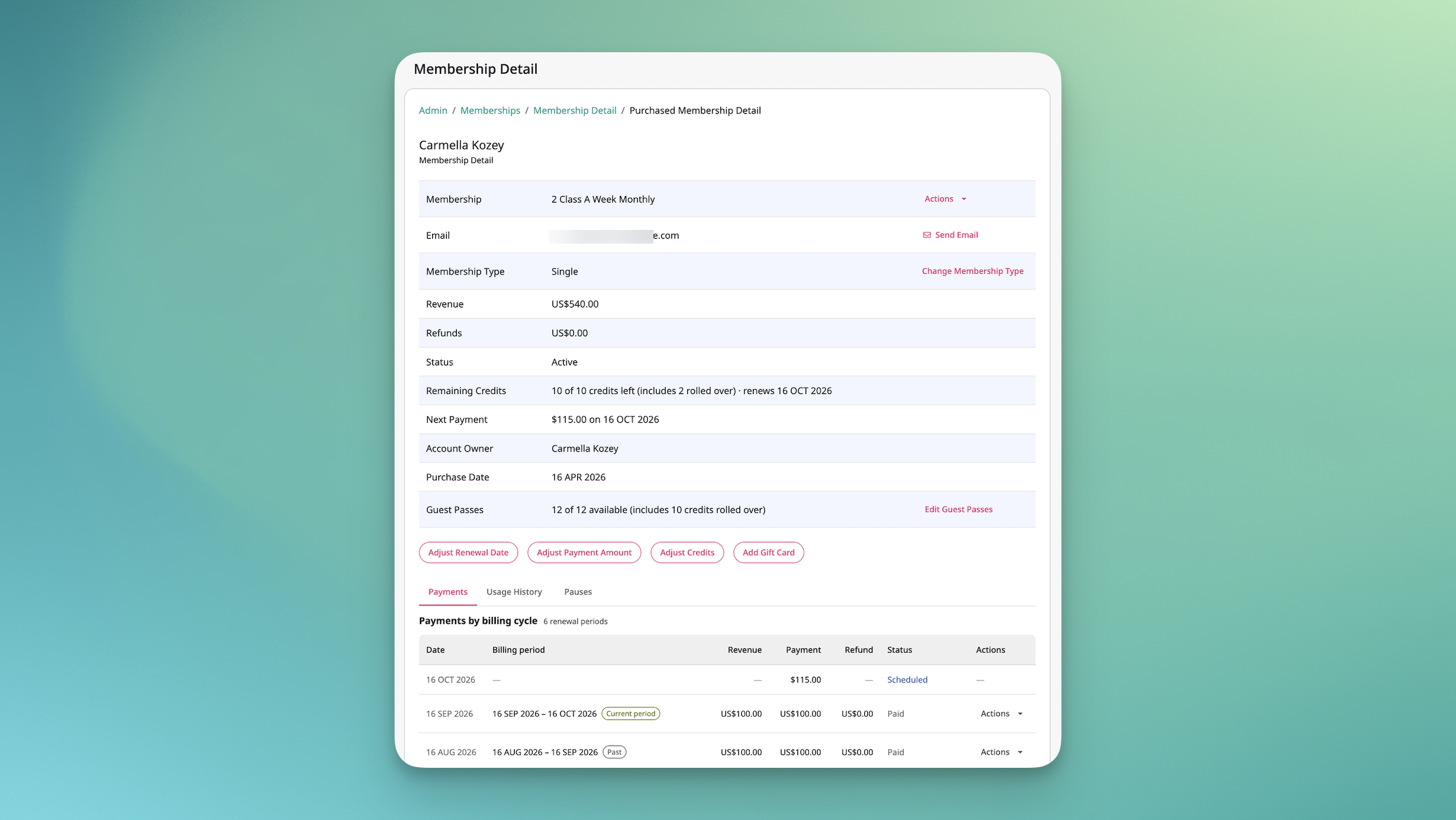The image size is (1456, 820).
Task: Click the $115.00 scheduled payment amount
Action: coord(806,680)
